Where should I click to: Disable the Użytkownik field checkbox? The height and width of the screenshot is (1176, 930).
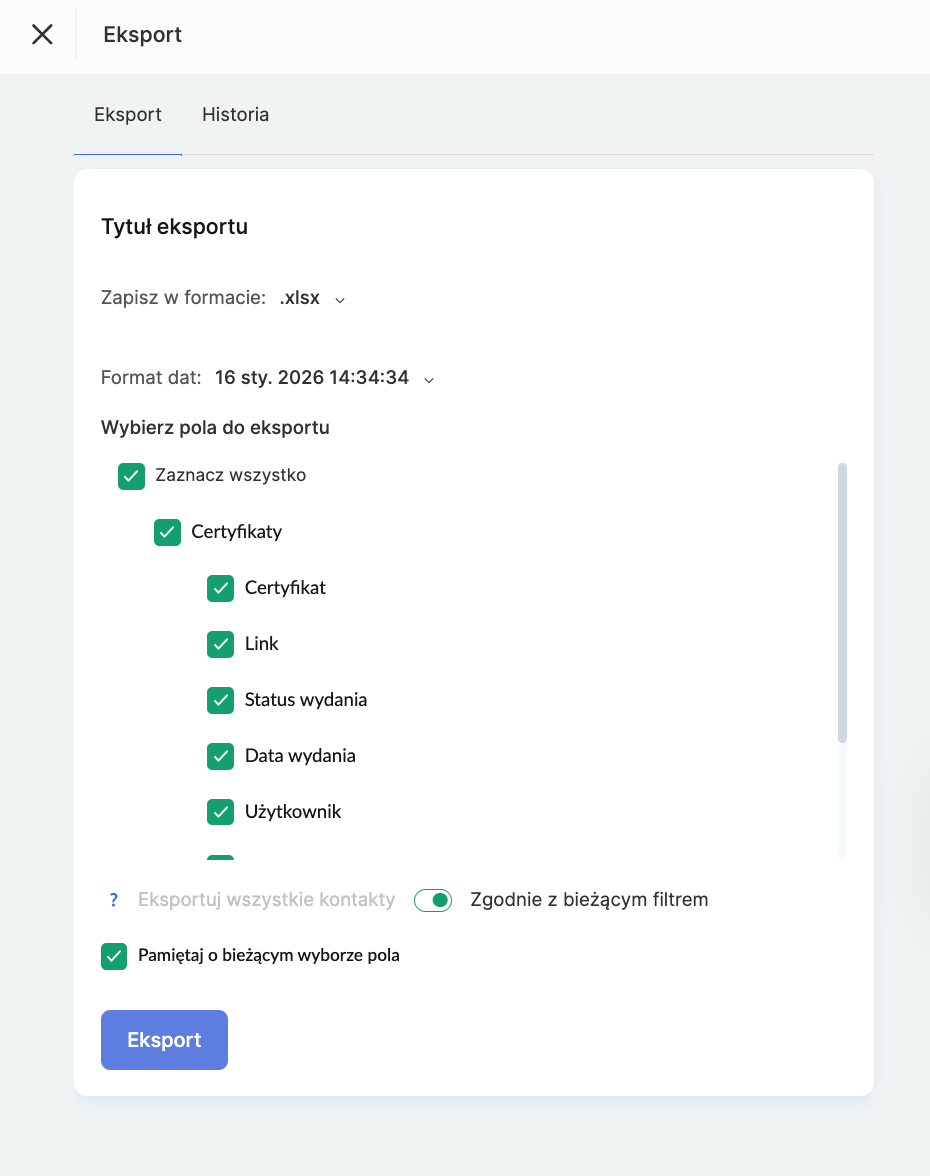click(x=220, y=812)
